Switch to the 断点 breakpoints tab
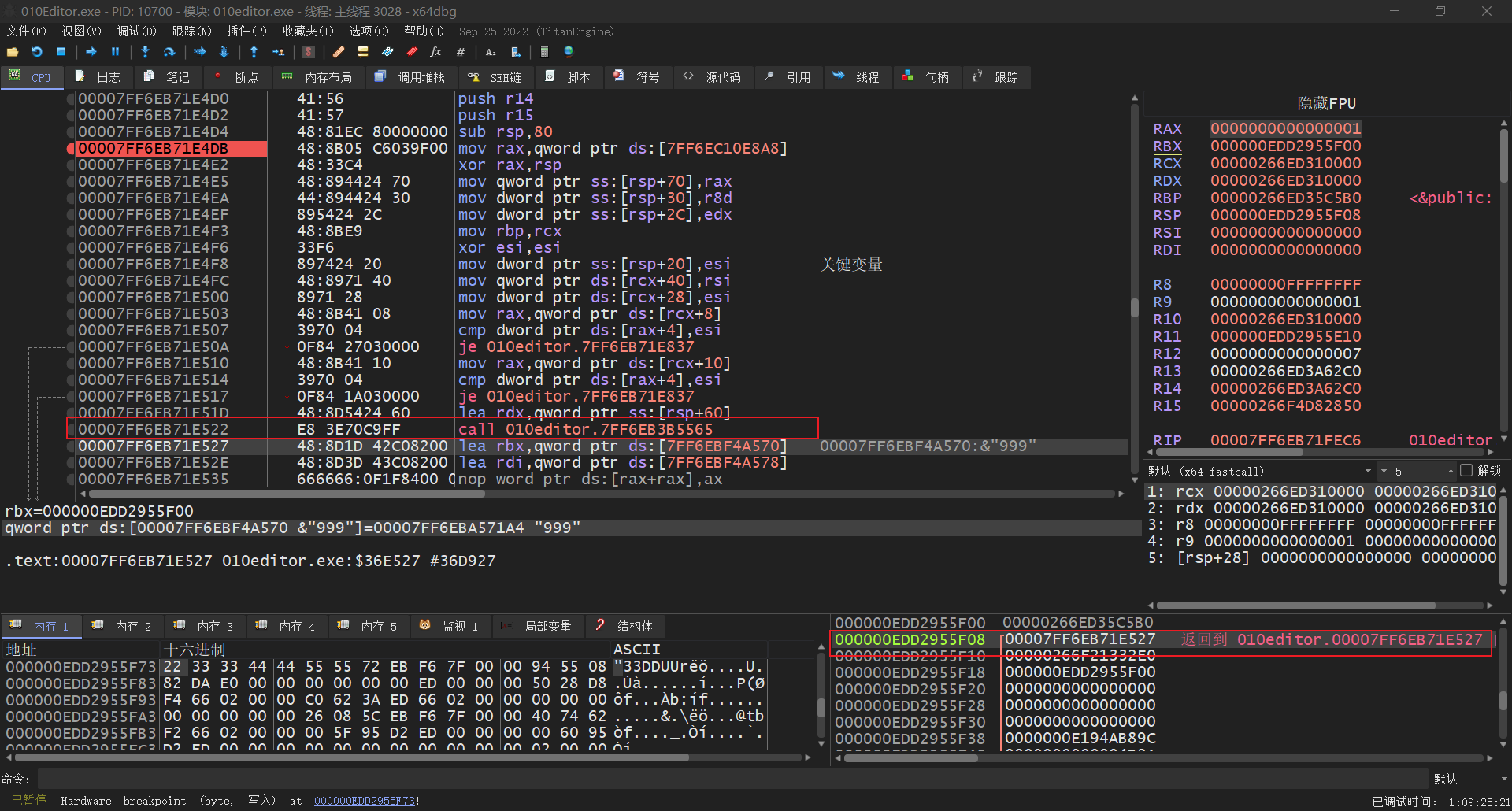Viewport: 1512px width, 811px height. pyautogui.click(x=239, y=77)
